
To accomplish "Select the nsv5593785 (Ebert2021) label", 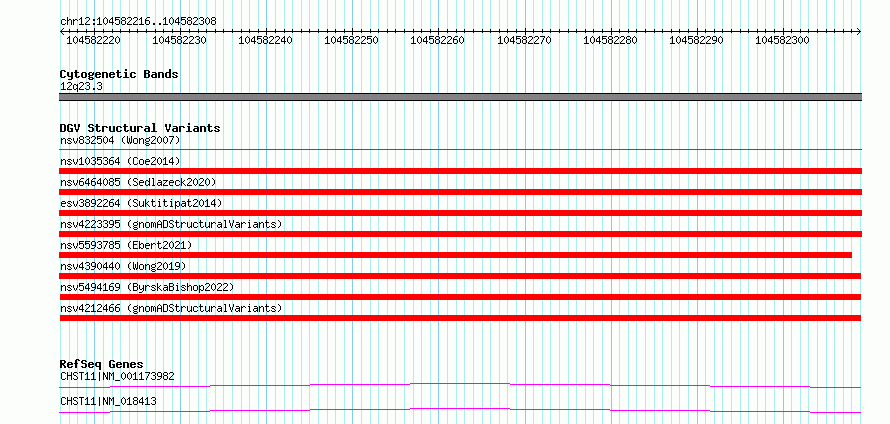I will point(126,245).
